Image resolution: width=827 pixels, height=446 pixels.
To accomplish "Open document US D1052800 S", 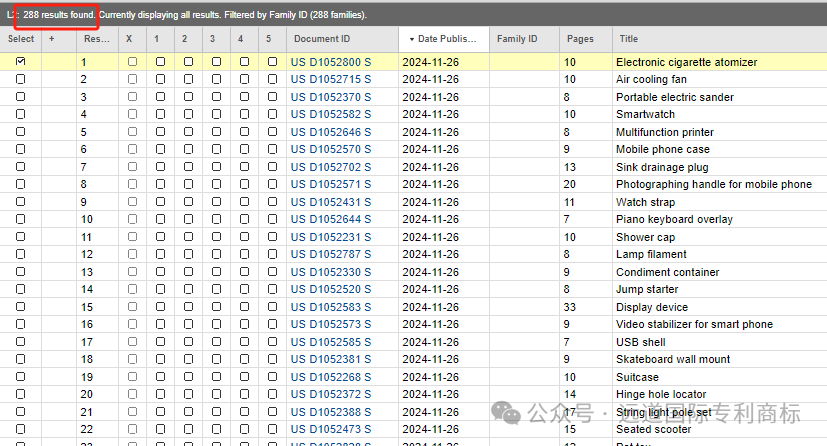I will coord(331,62).
